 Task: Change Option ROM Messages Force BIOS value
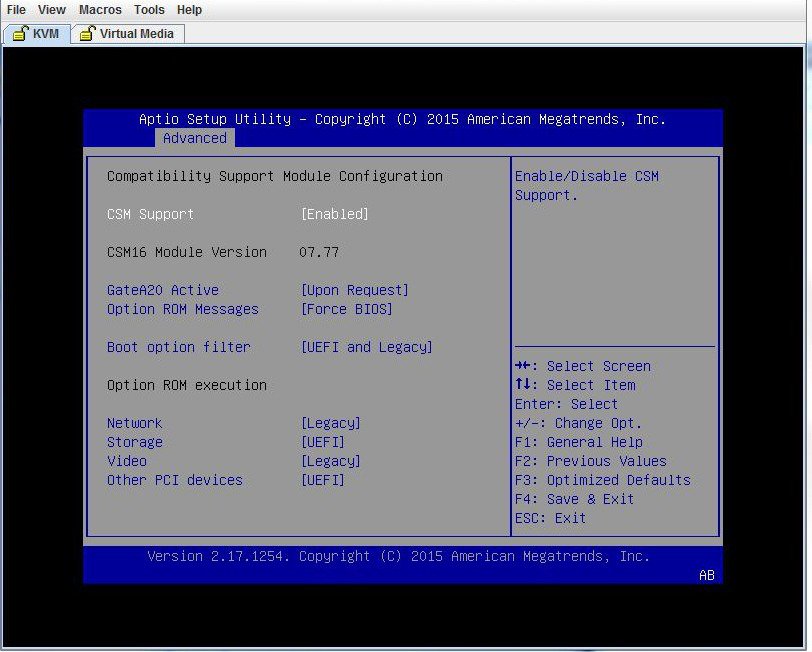pyautogui.click(x=346, y=309)
